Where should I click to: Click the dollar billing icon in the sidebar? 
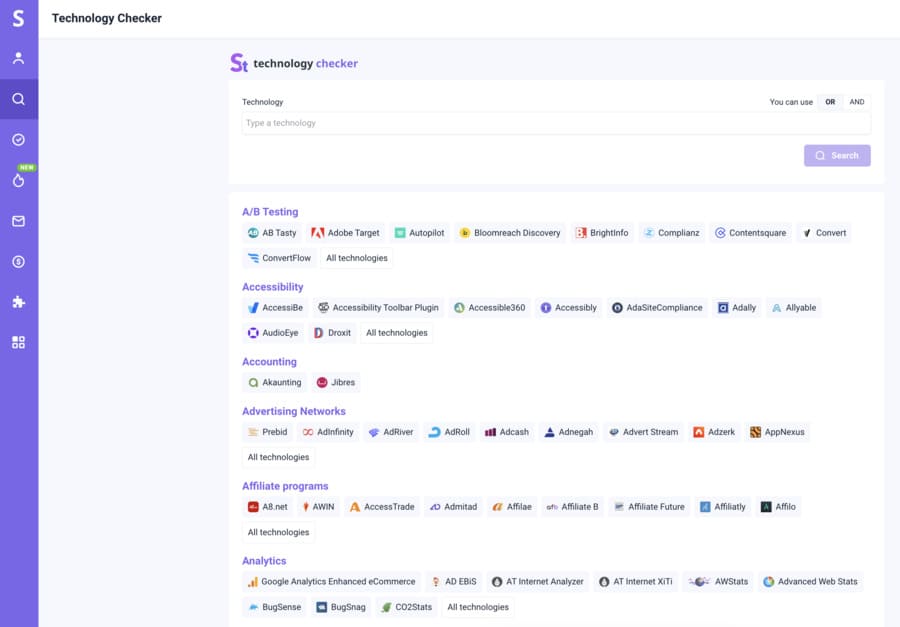pos(18,261)
